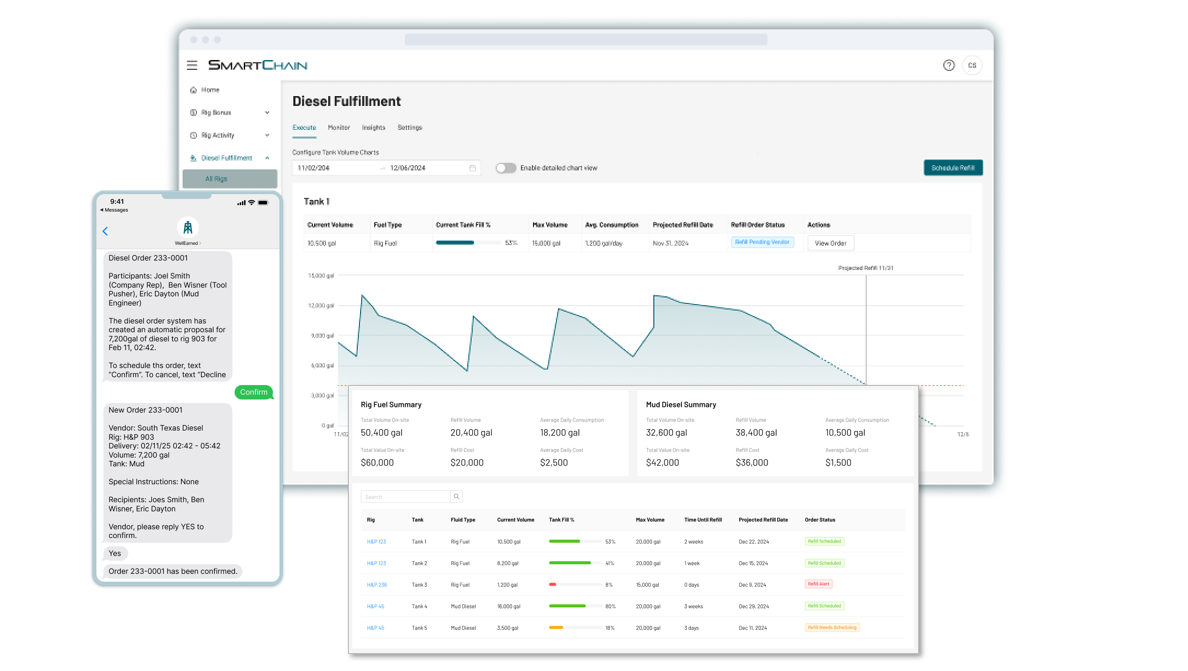This screenshot has width=1188, height=671.
Task: Open the hamburger menu beside SmartChain logo
Action: click(192, 65)
